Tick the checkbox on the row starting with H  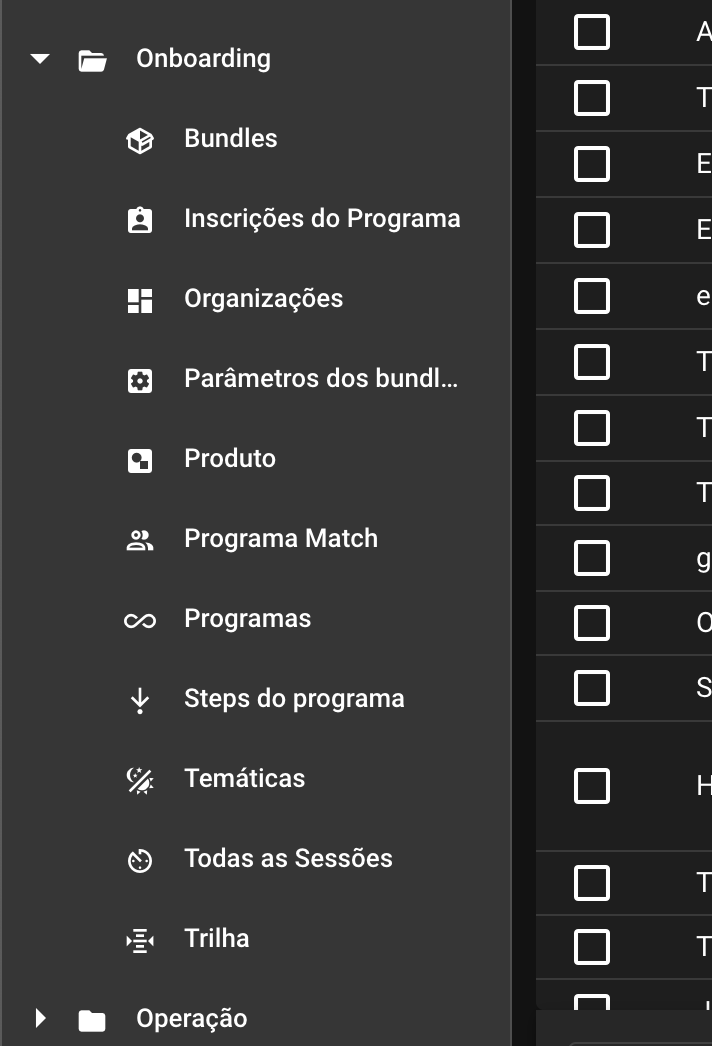(x=592, y=786)
